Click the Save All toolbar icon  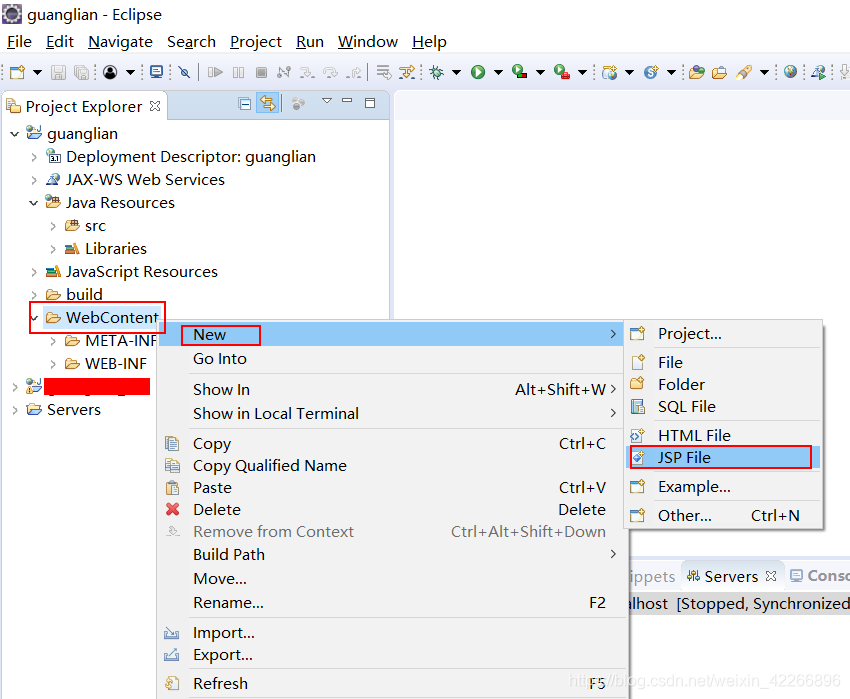81,72
